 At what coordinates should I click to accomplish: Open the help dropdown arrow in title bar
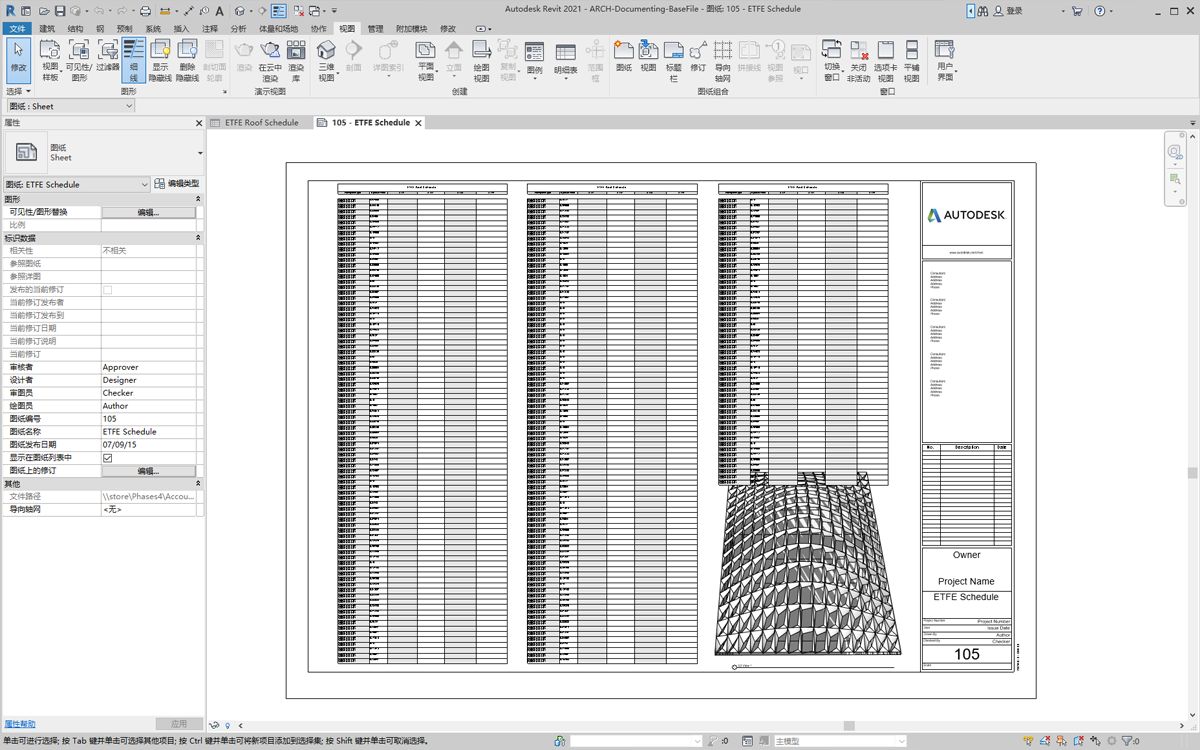point(1111,11)
